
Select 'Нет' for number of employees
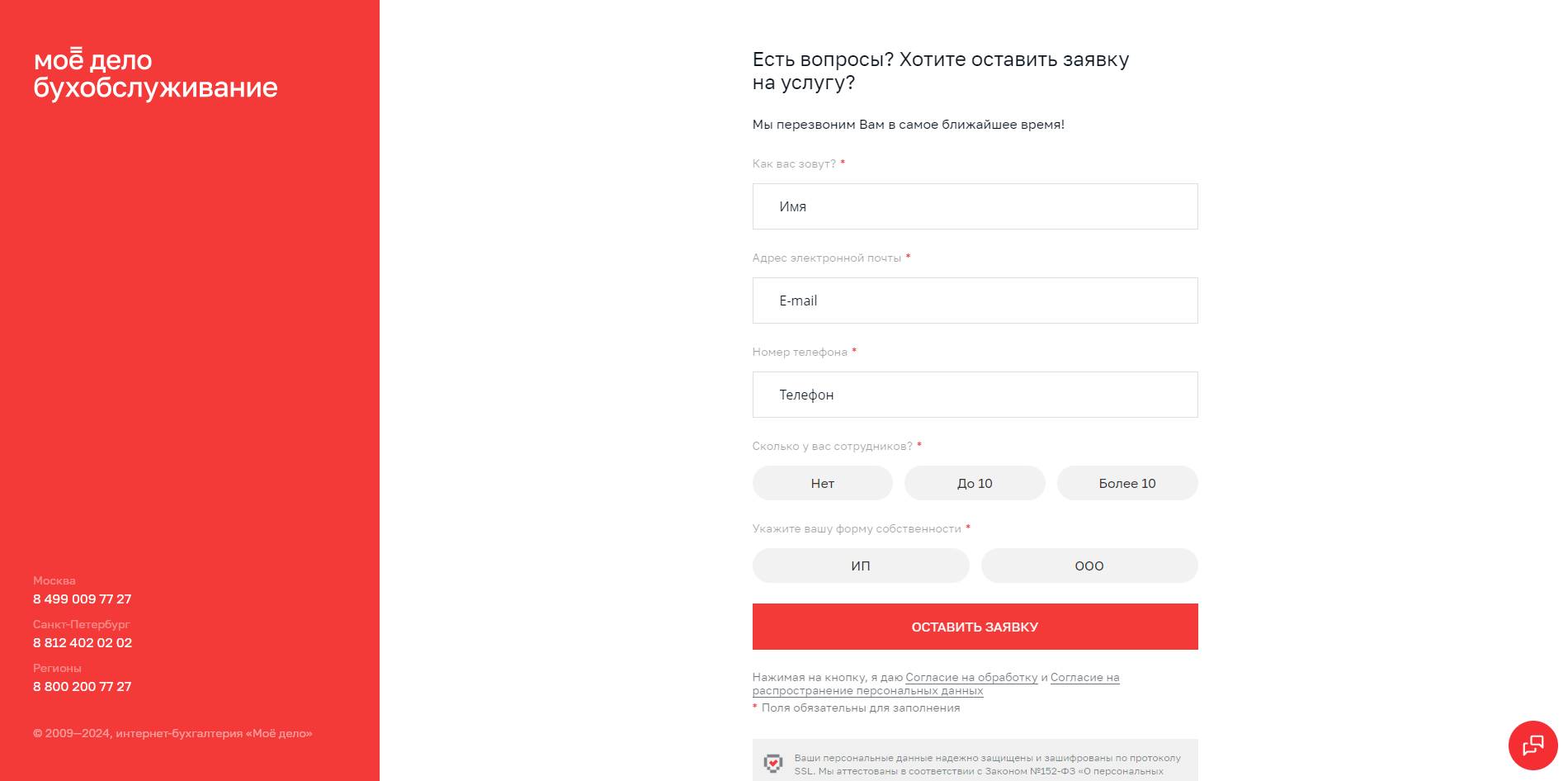tap(822, 483)
